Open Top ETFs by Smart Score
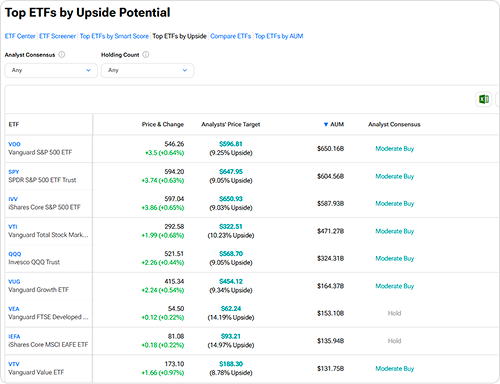 point(114,36)
